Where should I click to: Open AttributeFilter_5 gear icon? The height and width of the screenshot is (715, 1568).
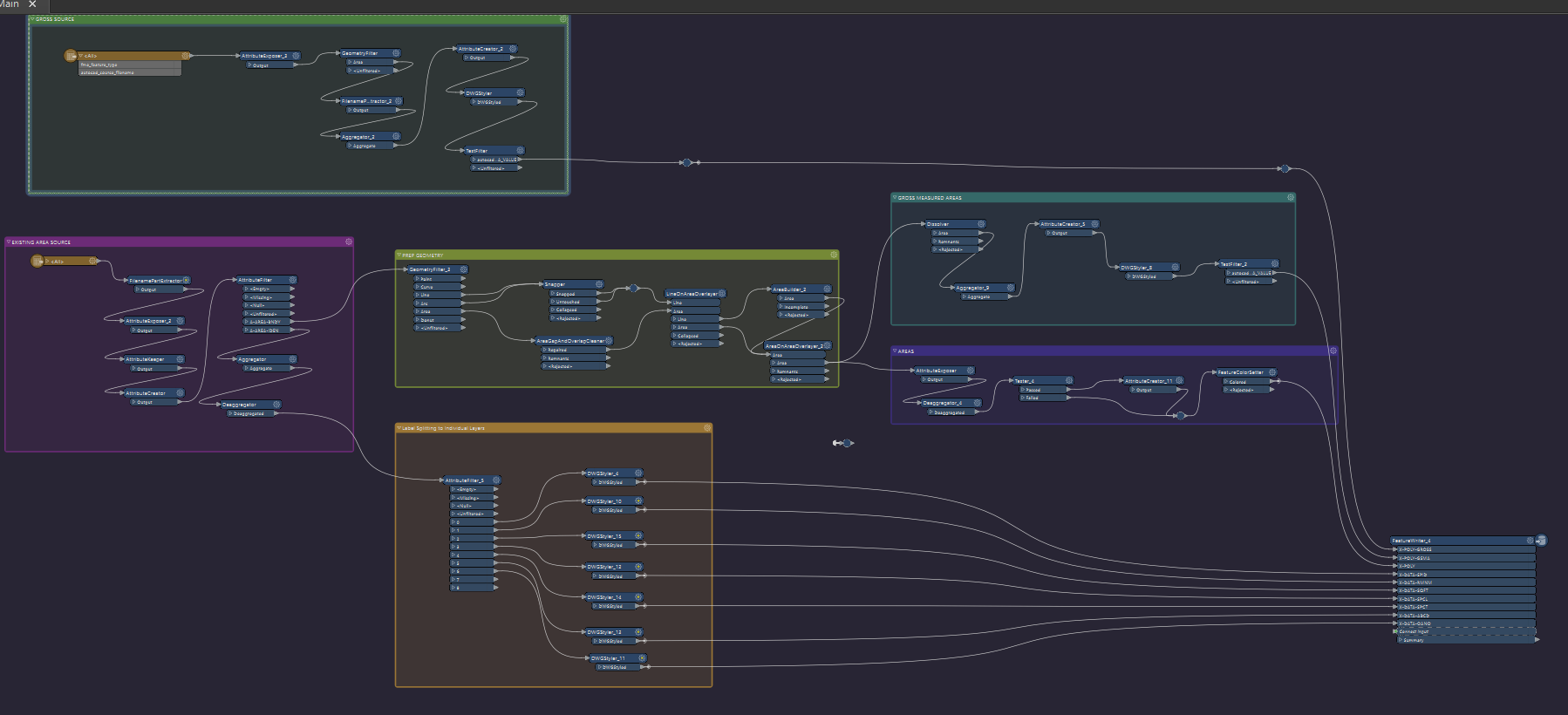click(496, 480)
